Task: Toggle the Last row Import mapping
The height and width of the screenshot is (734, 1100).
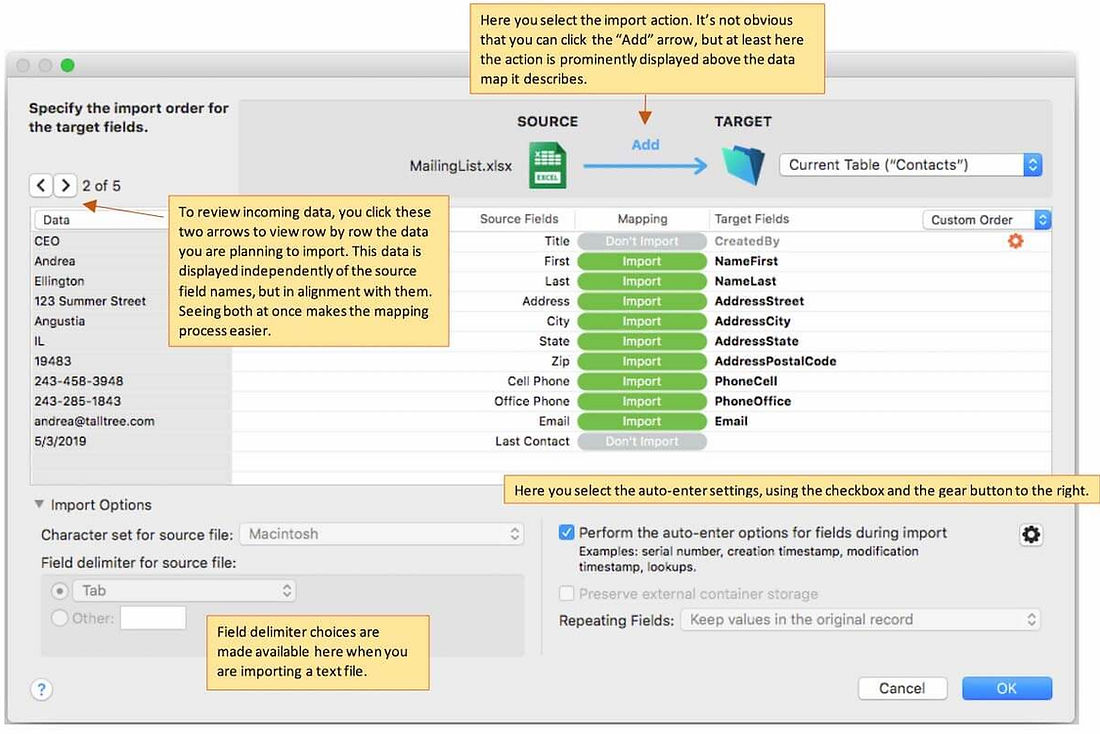Action: click(x=641, y=281)
